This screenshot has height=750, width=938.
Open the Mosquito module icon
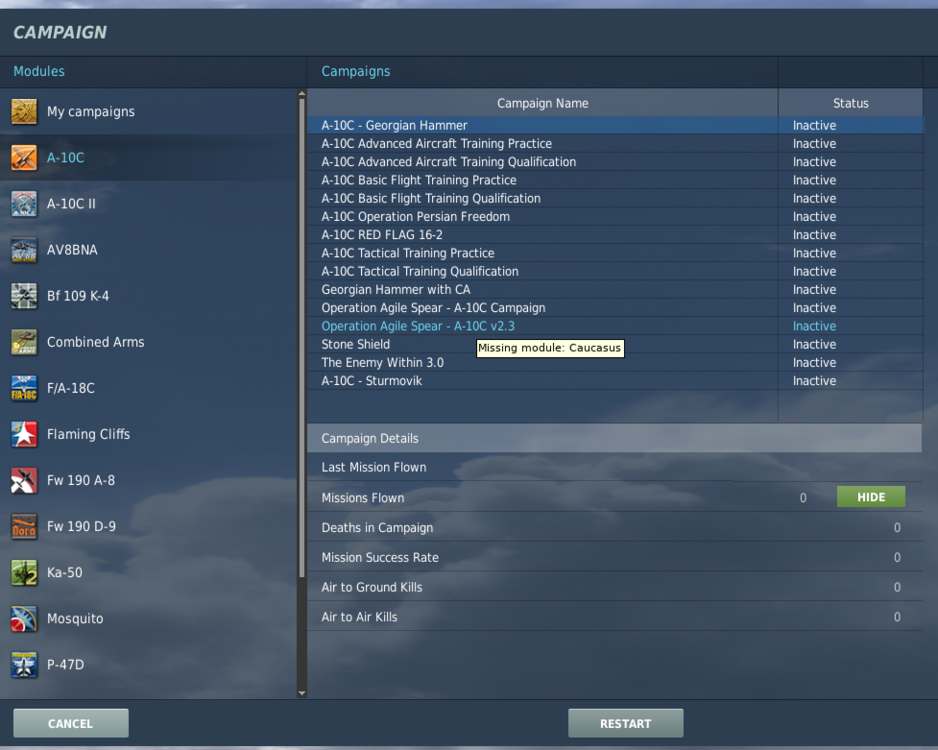click(24, 618)
